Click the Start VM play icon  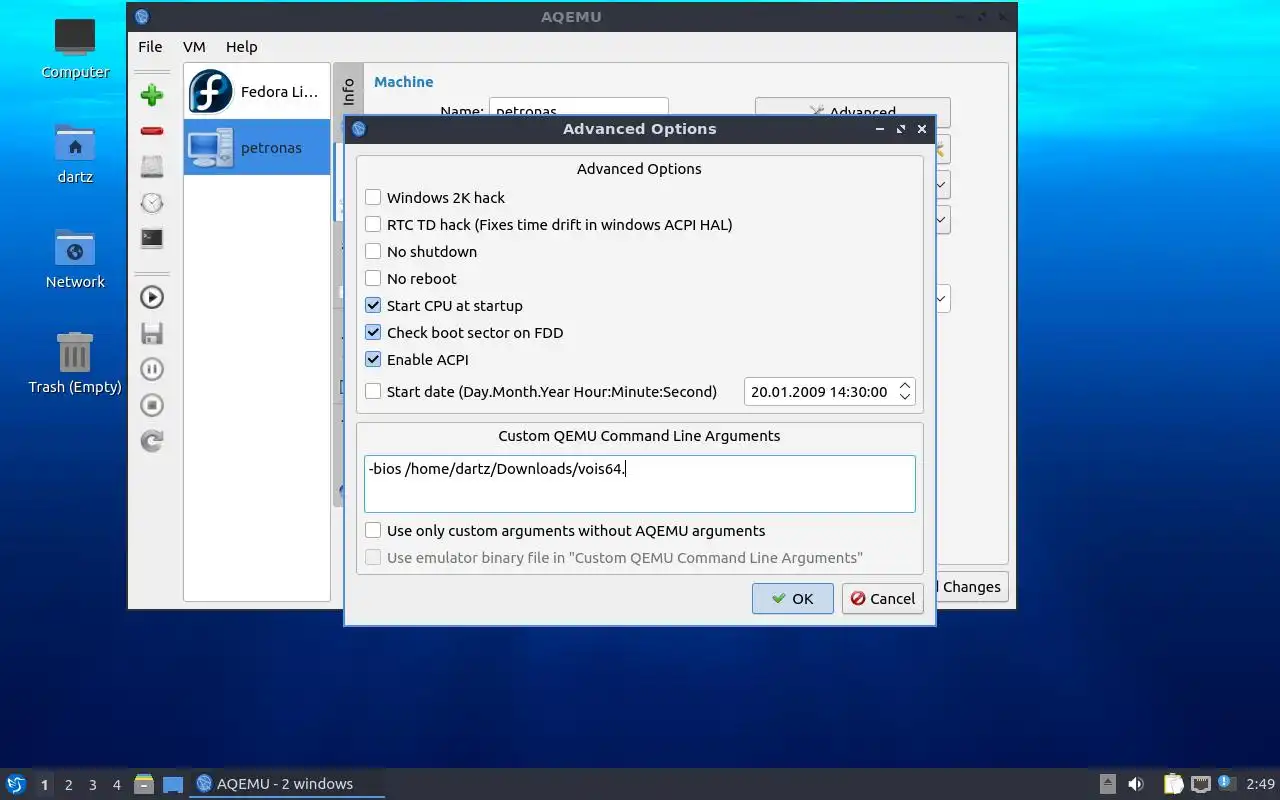click(152, 297)
